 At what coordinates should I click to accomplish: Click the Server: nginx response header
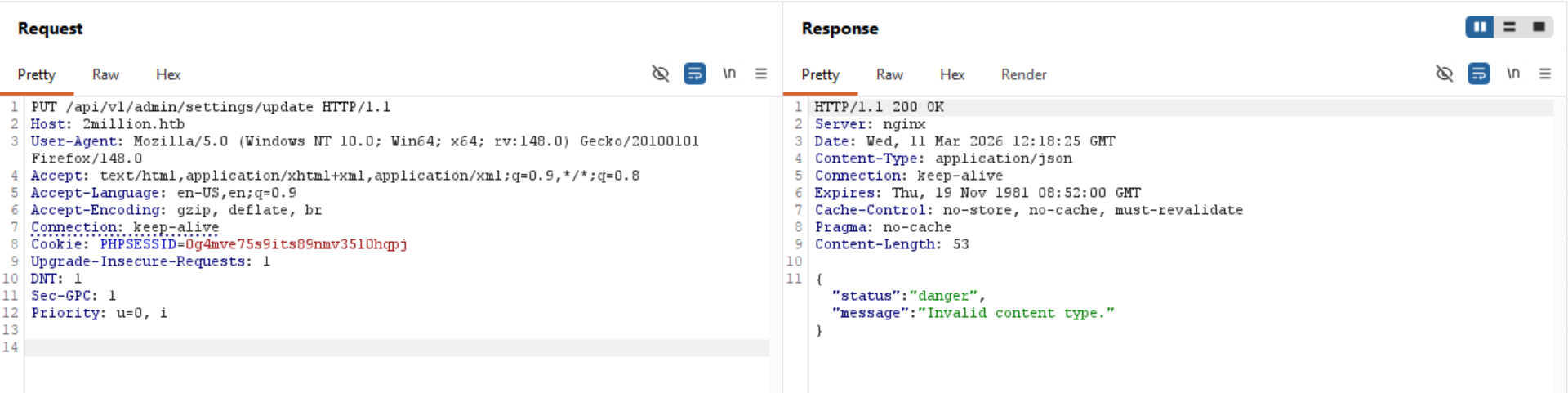tap(871, 124)
